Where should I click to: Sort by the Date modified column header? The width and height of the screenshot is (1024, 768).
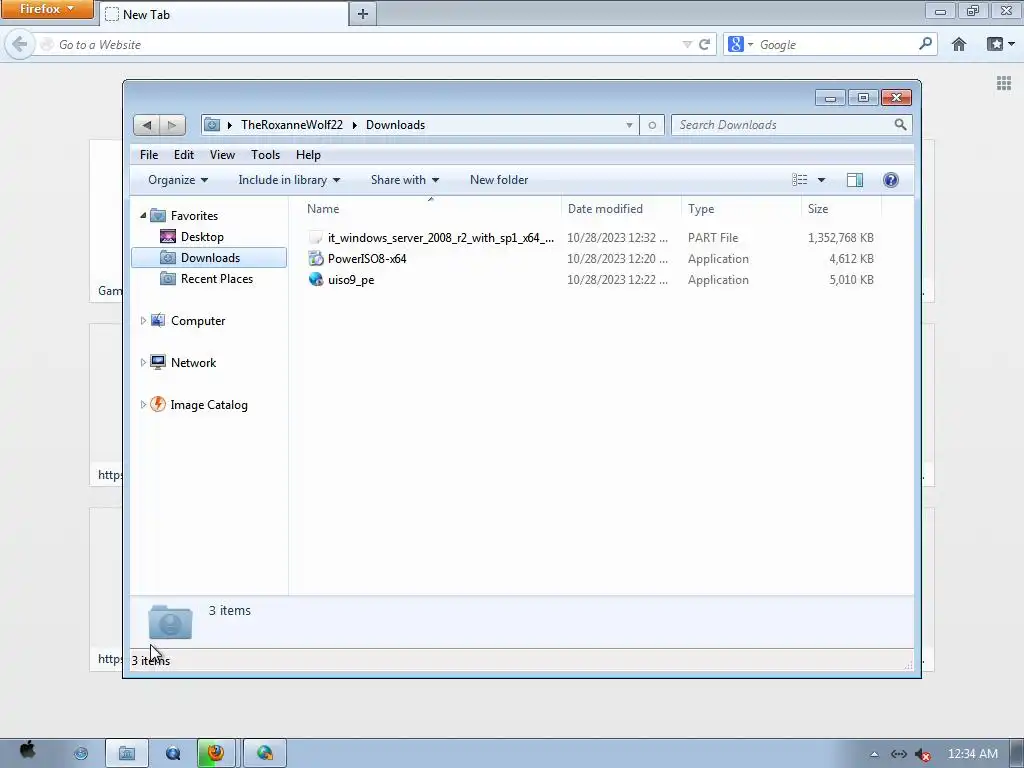click(620, 208)
